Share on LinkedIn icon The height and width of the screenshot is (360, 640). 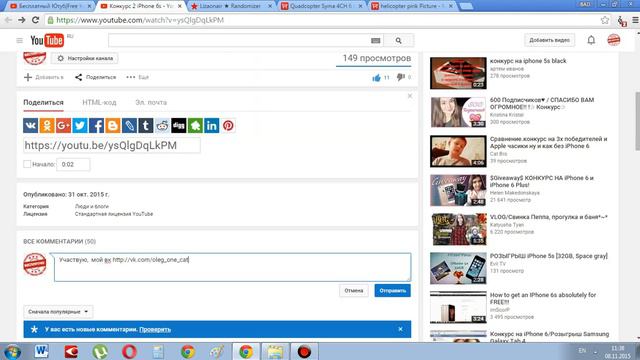pos(211,126)
